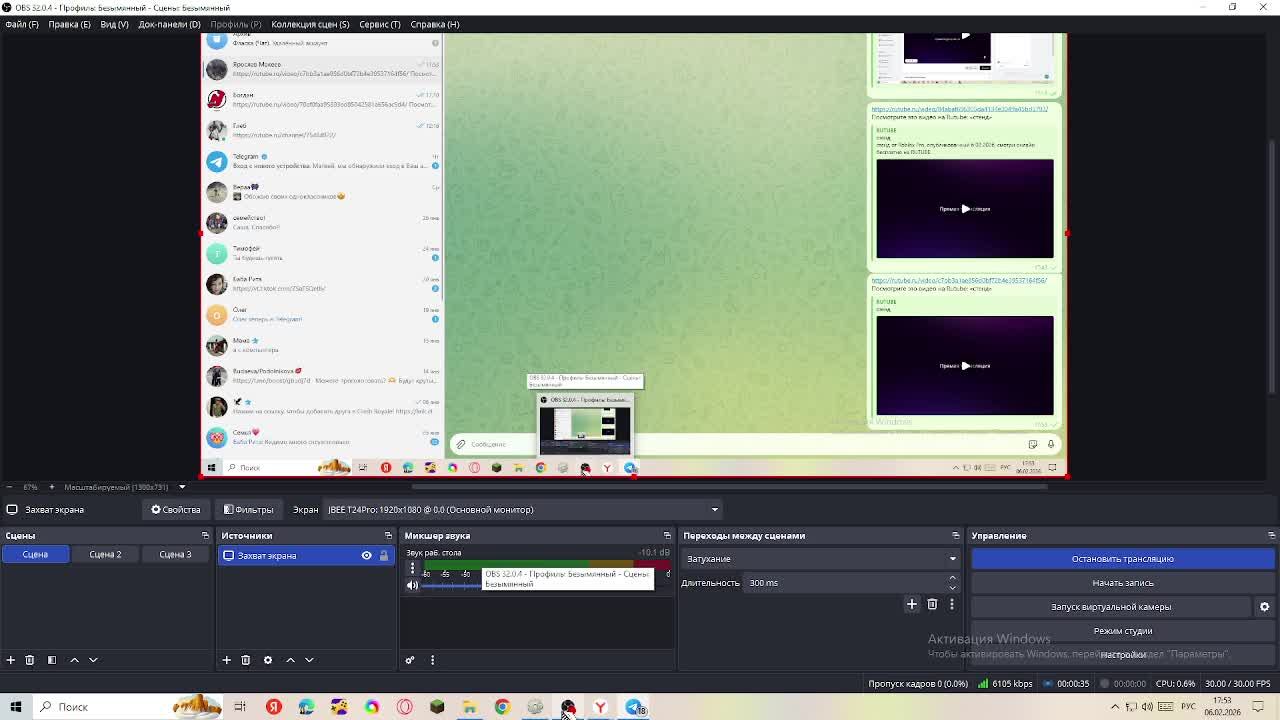
Task: Add a configurable transition with plus icon
Action: (912, 604)
